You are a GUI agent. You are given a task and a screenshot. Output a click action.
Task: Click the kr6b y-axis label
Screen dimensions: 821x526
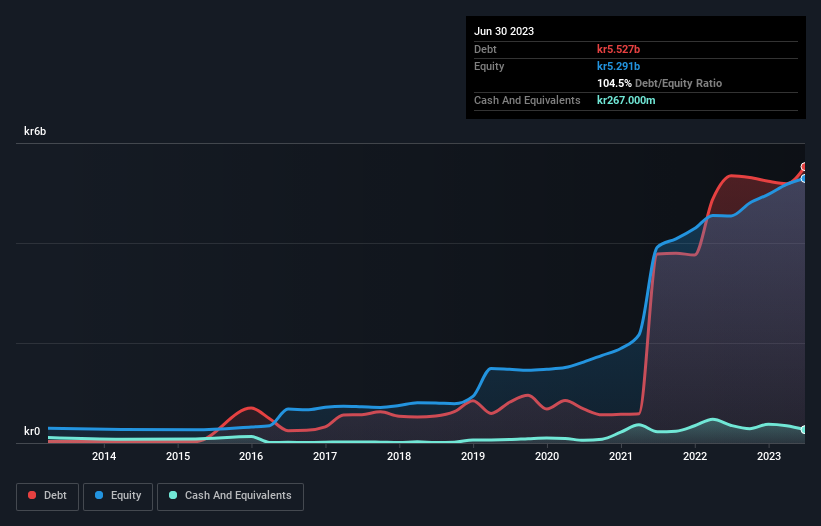tap(35, 131)
